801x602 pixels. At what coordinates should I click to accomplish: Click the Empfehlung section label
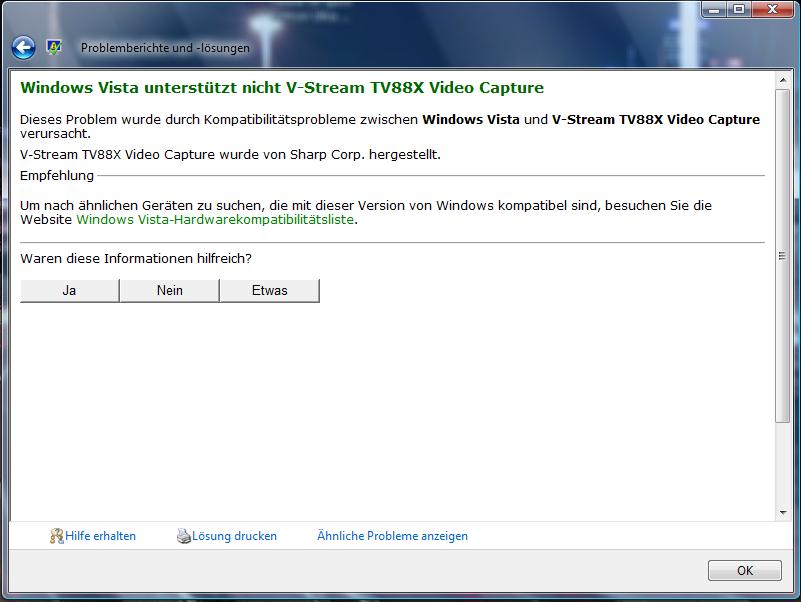coord(57,176)
